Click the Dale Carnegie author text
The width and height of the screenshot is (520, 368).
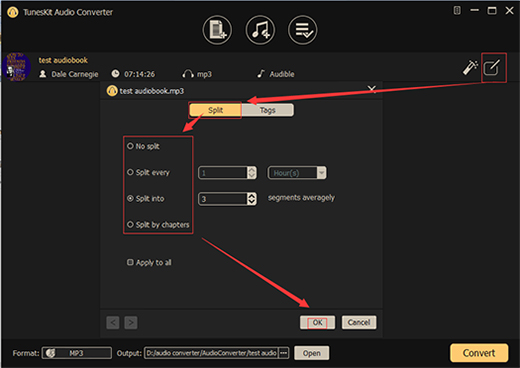[x=75, y=74]
